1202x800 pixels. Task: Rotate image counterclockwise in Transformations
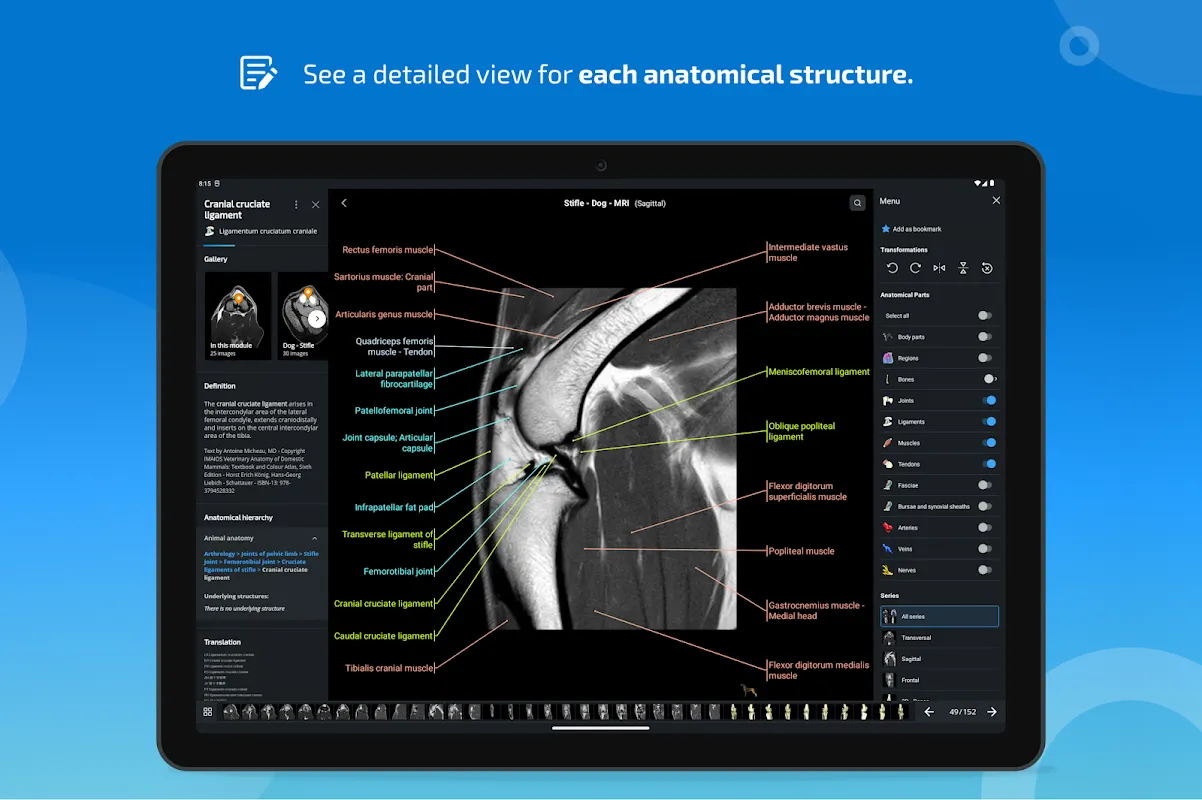(x=892, y=268)
